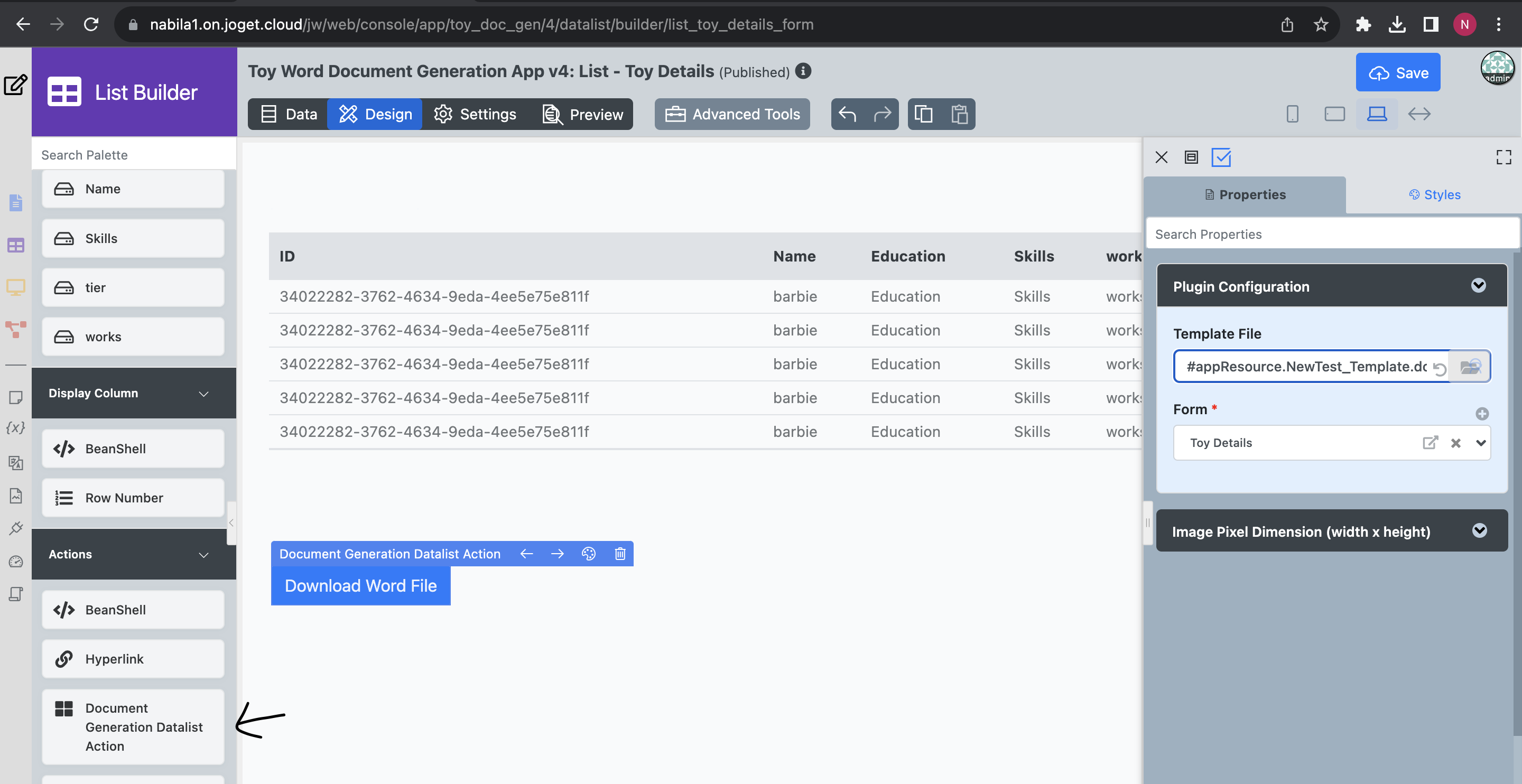Toggle the blue check icon in properties panel

pos(1221,157)
